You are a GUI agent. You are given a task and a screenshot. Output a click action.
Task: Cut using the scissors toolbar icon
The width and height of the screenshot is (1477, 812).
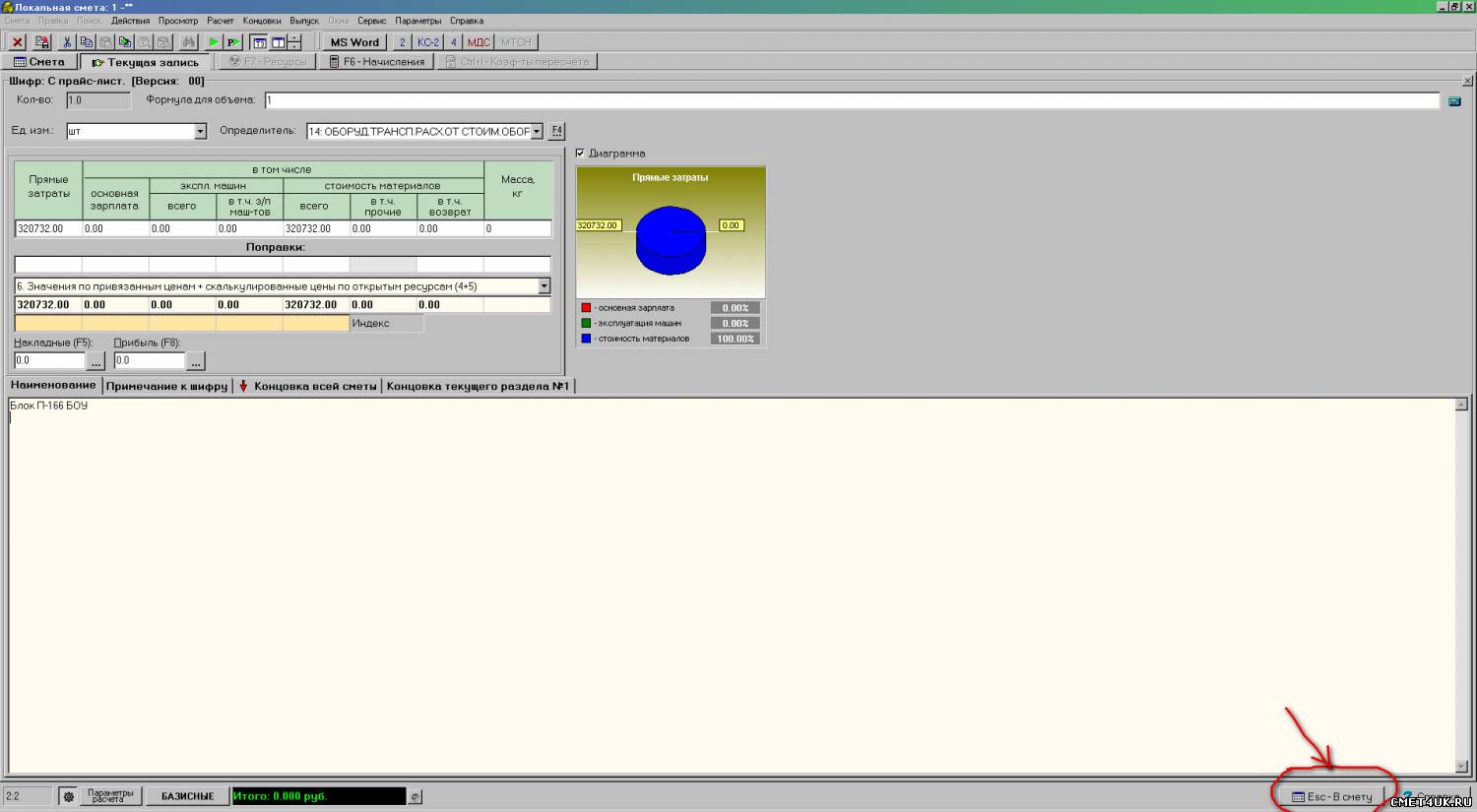tap(67, 42)
